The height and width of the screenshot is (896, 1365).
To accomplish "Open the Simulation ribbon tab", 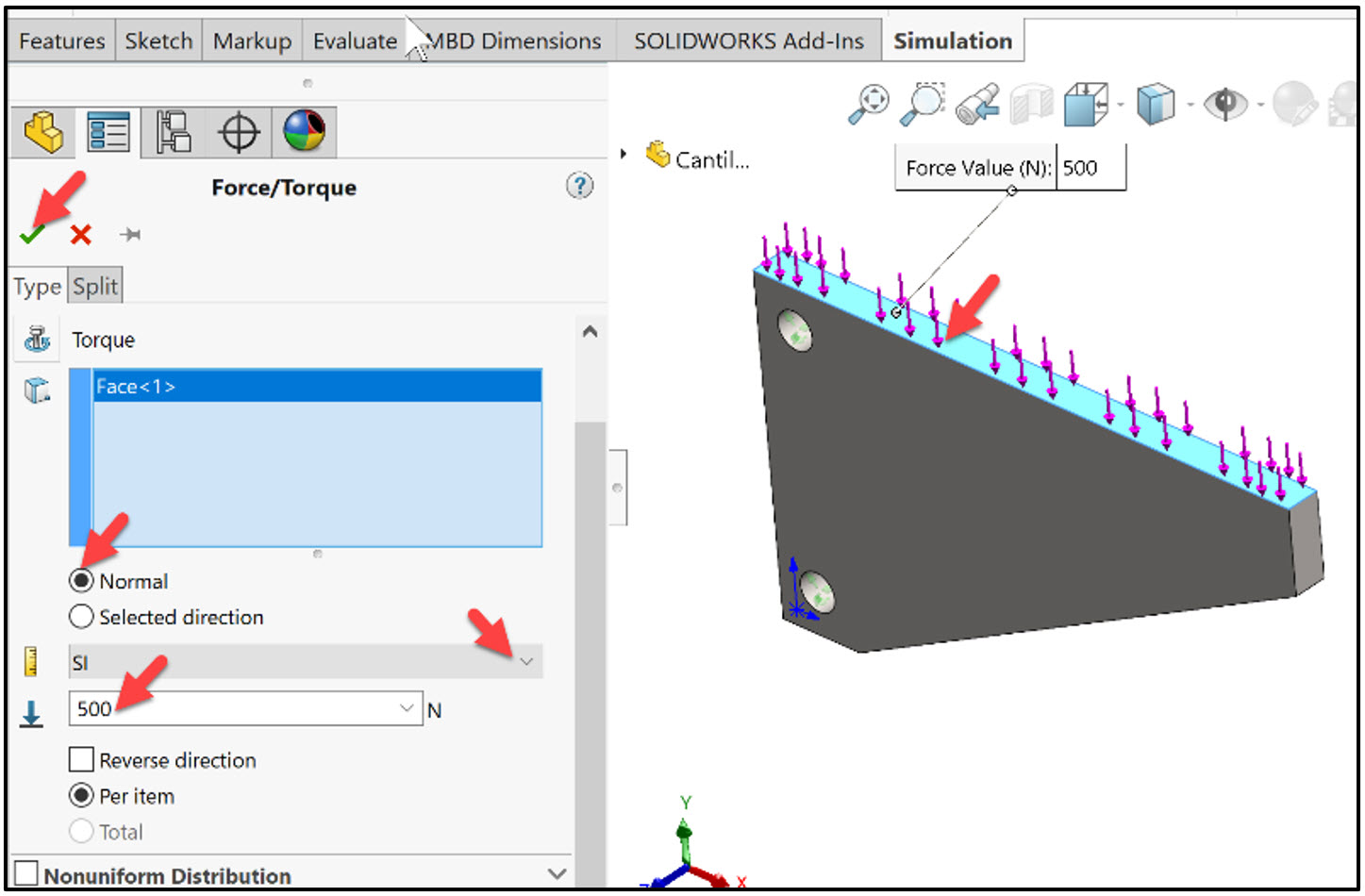I will (952, 40).
